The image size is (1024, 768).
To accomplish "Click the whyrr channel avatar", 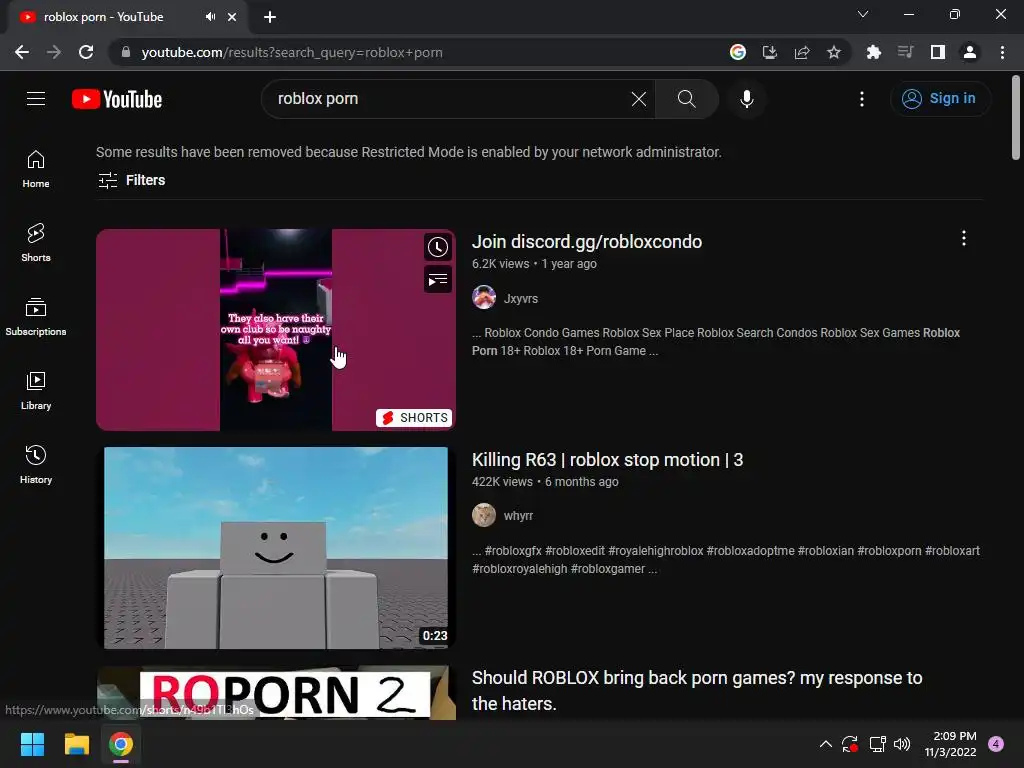I will pyautogui.click(x=484, y=515).
